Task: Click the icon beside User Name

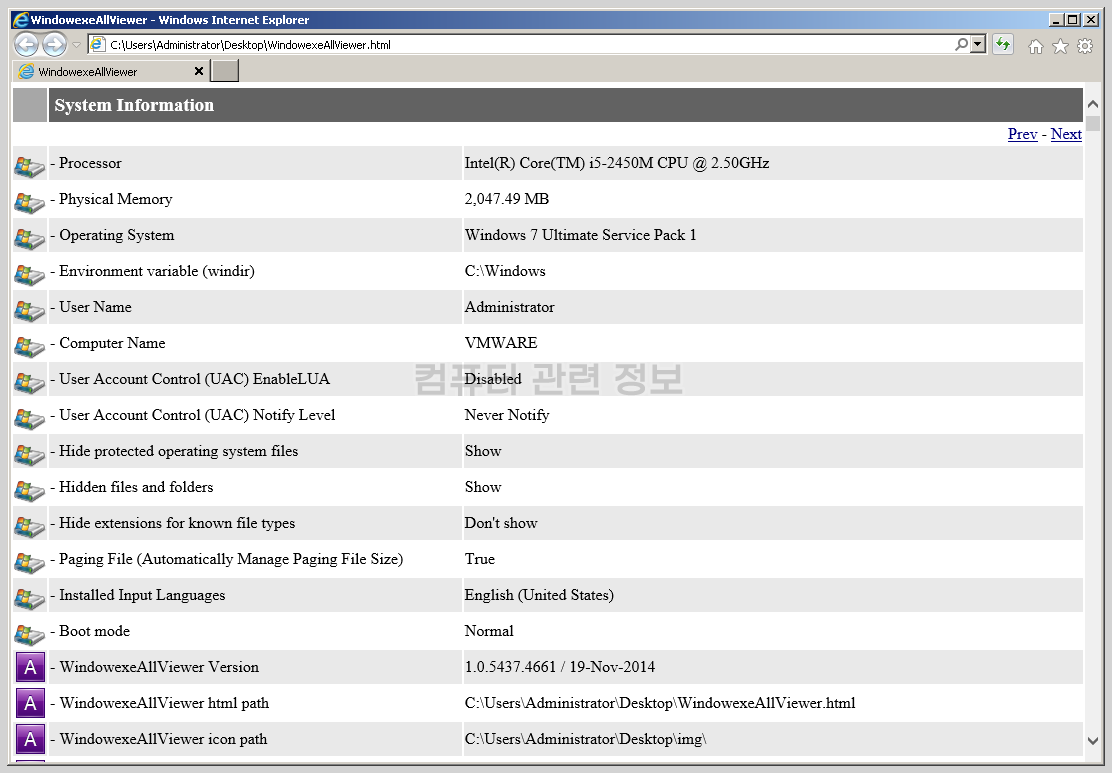Action: [x=30, y=311]
